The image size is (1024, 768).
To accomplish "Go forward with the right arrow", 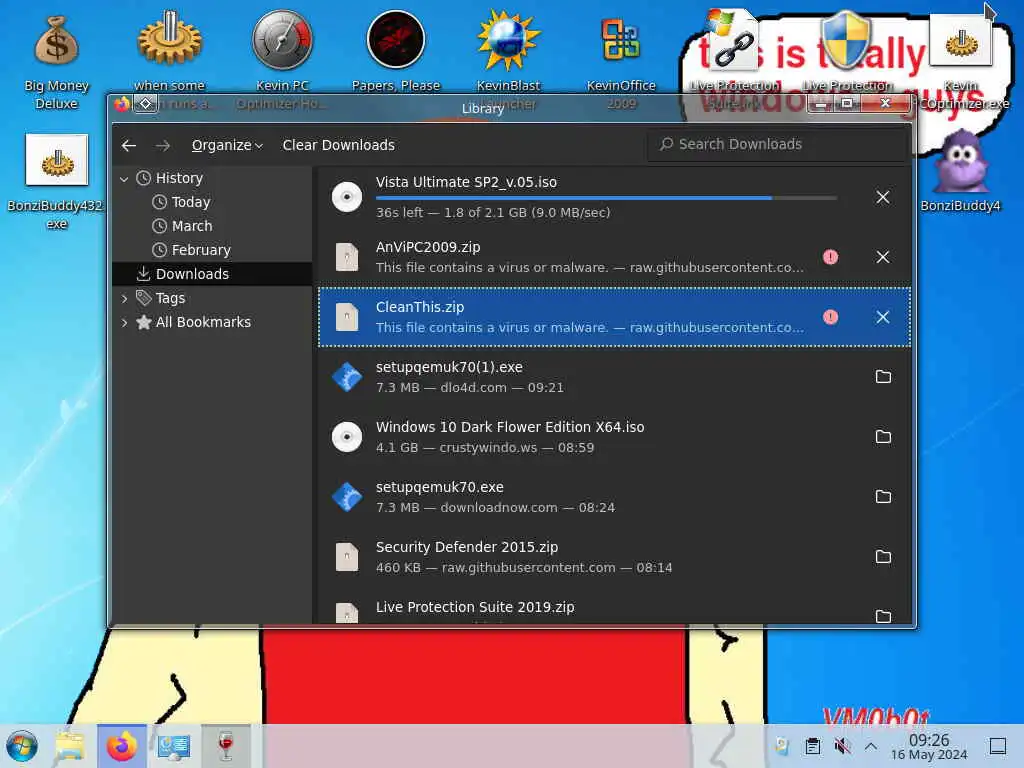I will (163, 145).
